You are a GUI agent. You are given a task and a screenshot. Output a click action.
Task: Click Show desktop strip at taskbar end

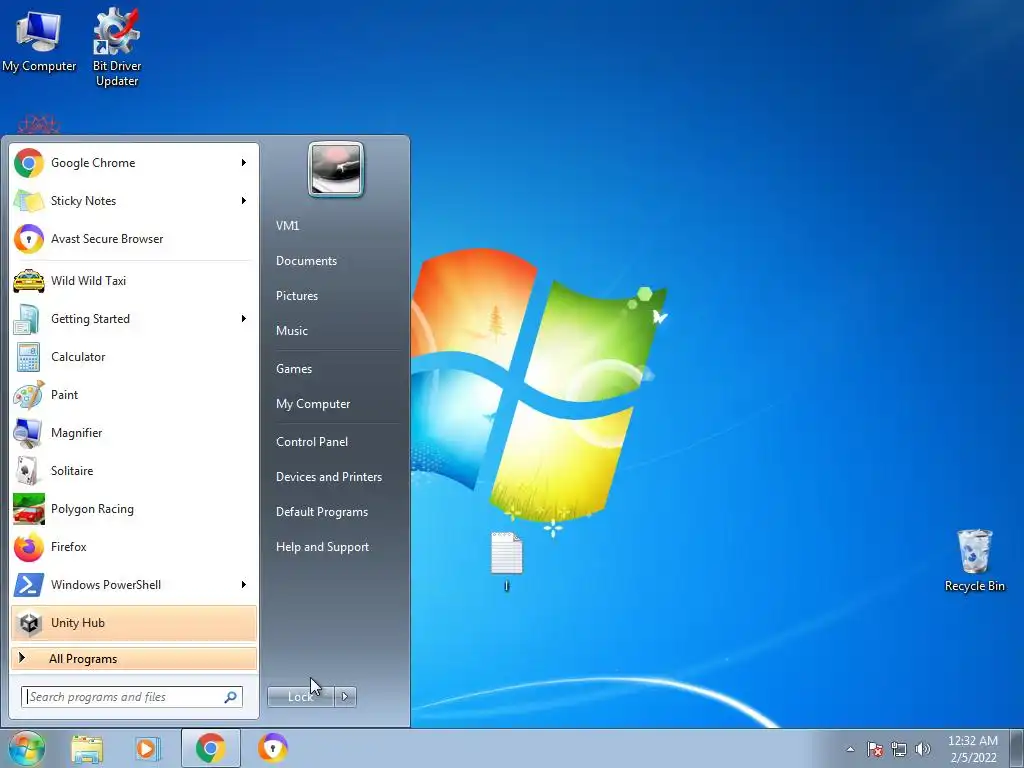[1017, 748]
